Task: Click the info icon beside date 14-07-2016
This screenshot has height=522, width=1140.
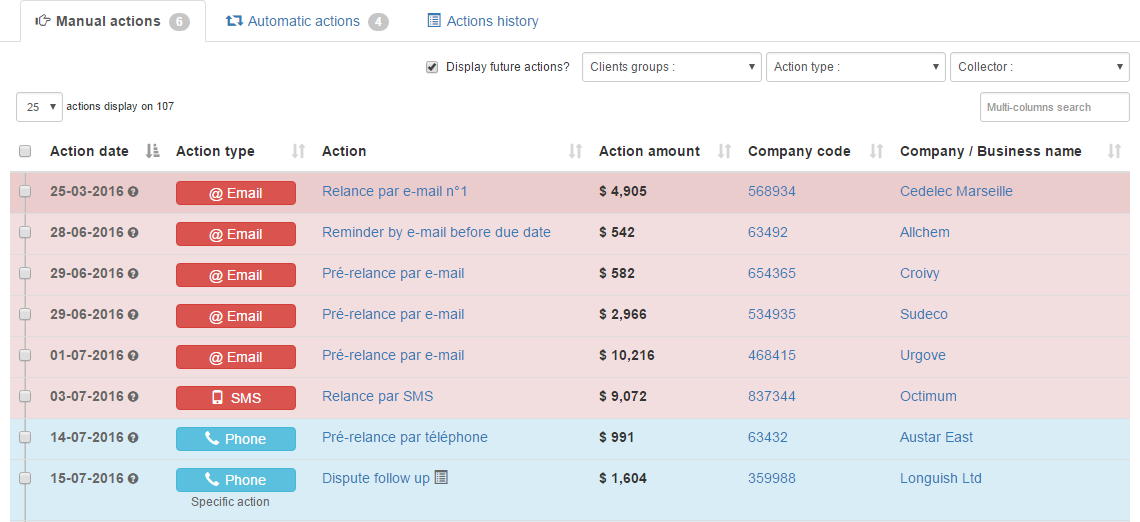Action: click(x=133, y=438)
